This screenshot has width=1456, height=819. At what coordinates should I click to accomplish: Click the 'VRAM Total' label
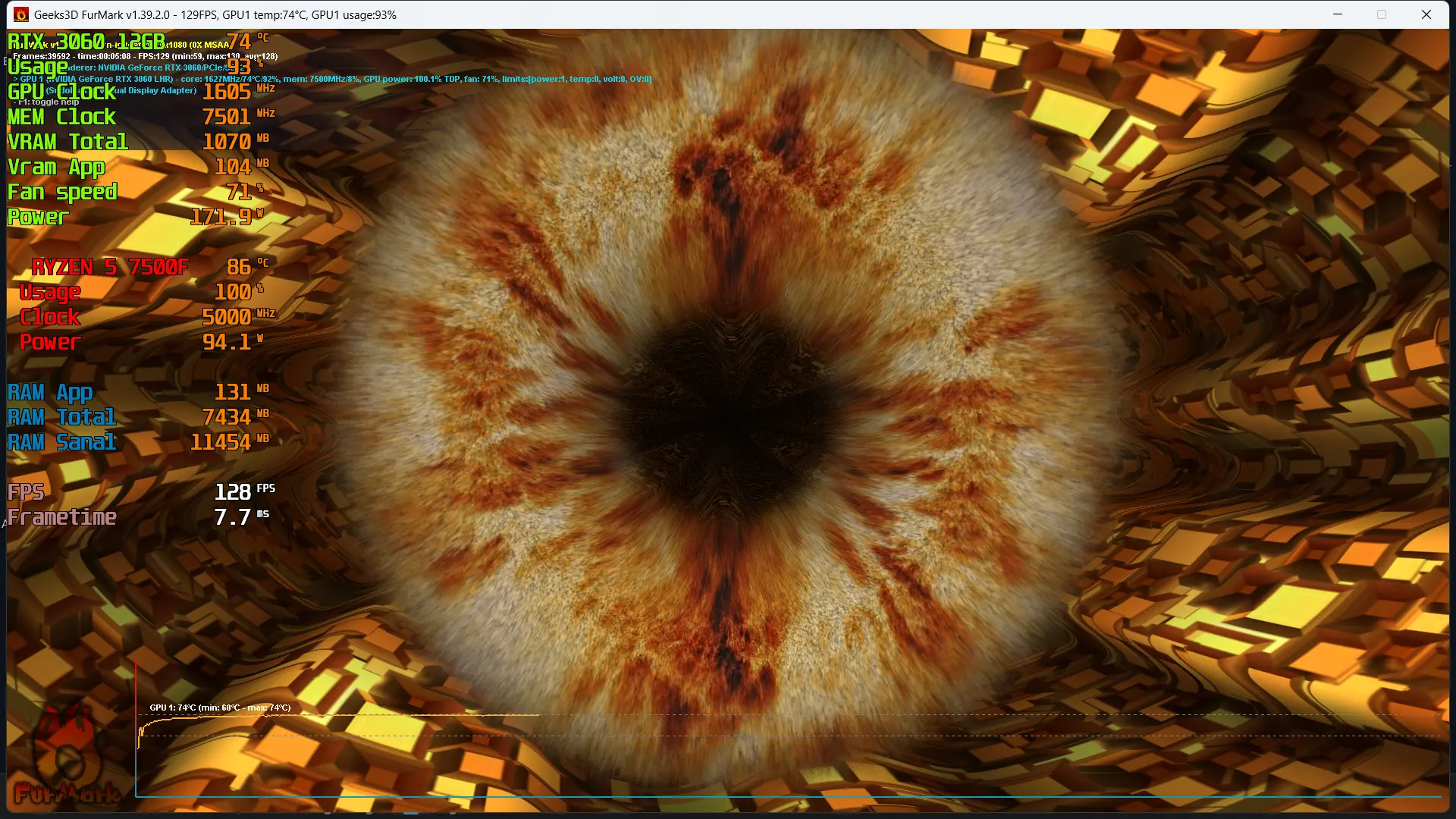click(x=68, y=142)
